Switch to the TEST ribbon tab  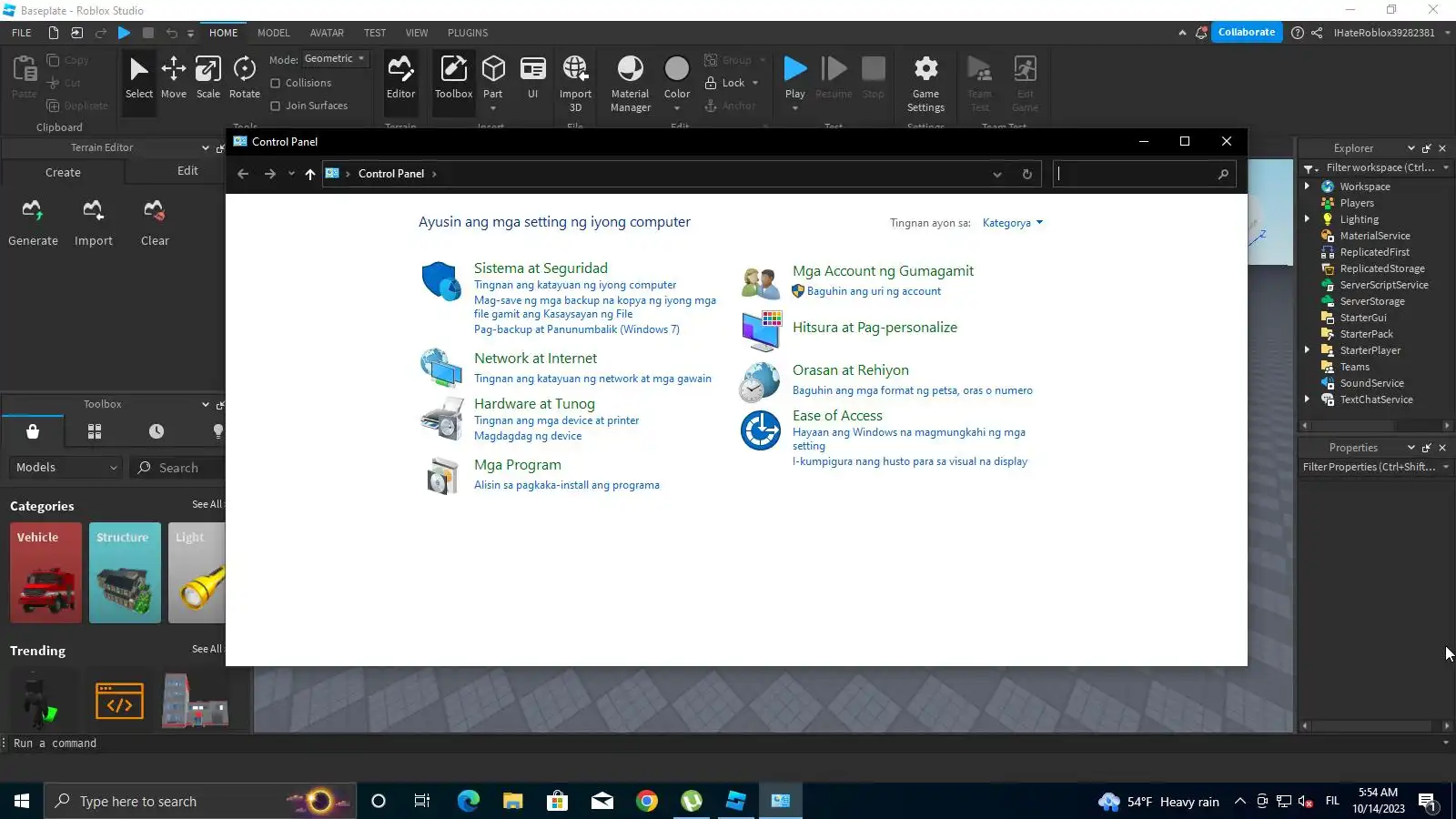coord(375,33)
